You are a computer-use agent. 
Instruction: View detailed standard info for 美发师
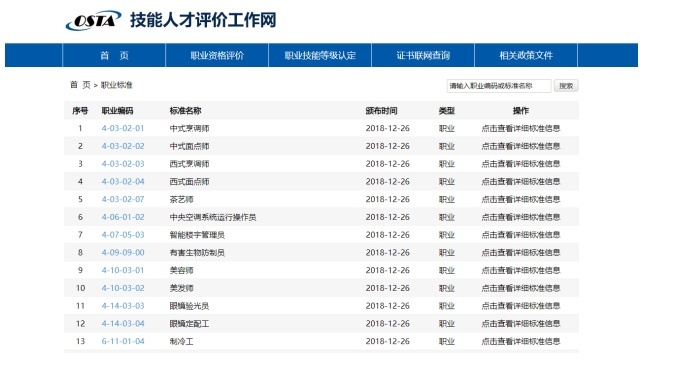[521, 288]
